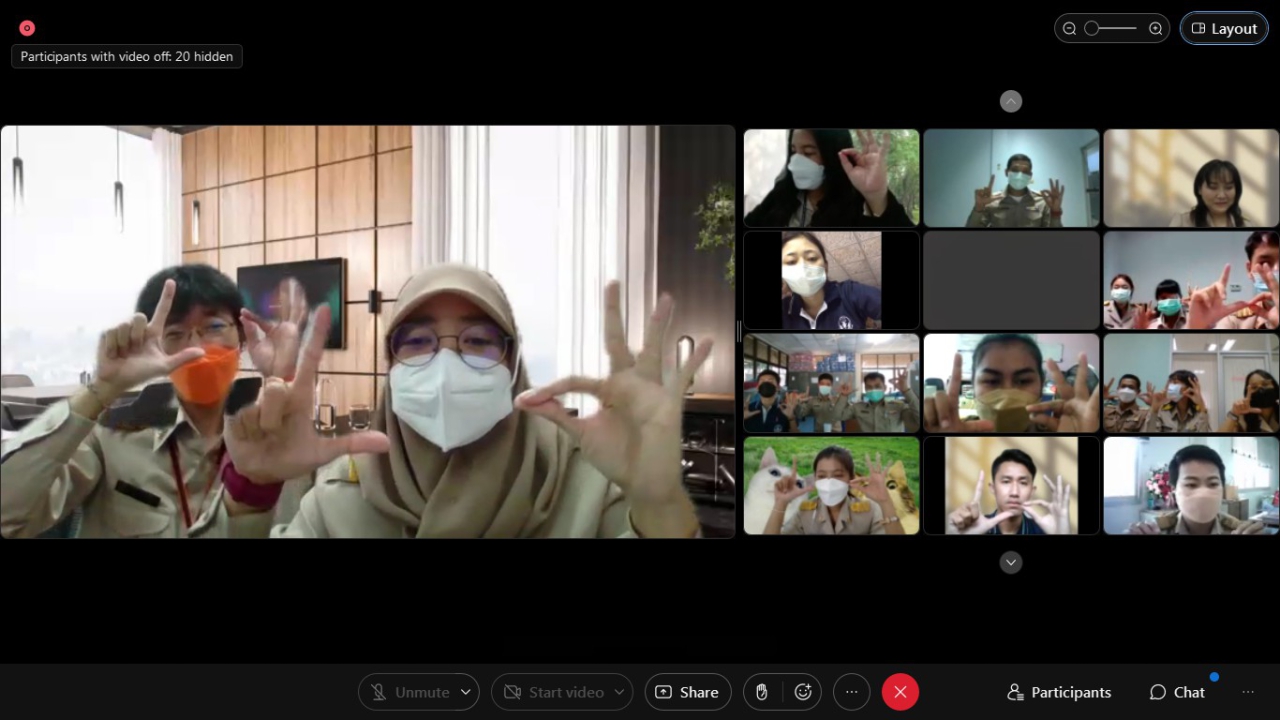Open the emoji reactions icon
This screenshot has height=720, width=1280.
(803, 692)
